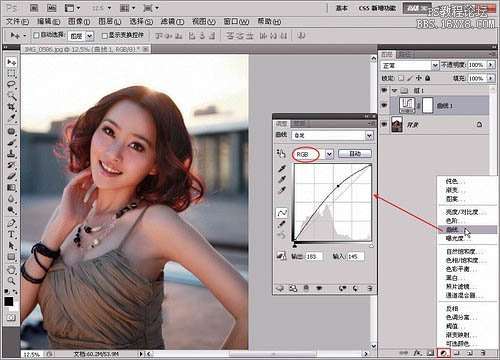500x360 pixels.
Task: Enable the 自动选择 checkbox
Action: pyautogui.click(x=36, y=35)
